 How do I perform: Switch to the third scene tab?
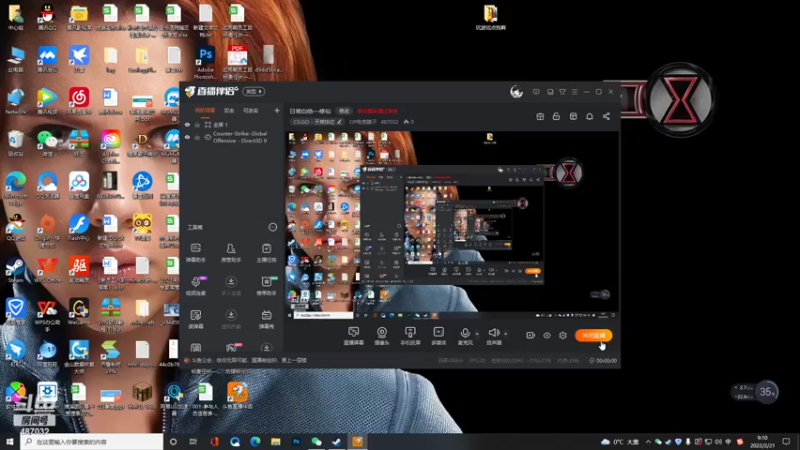[x=251, y=110]
